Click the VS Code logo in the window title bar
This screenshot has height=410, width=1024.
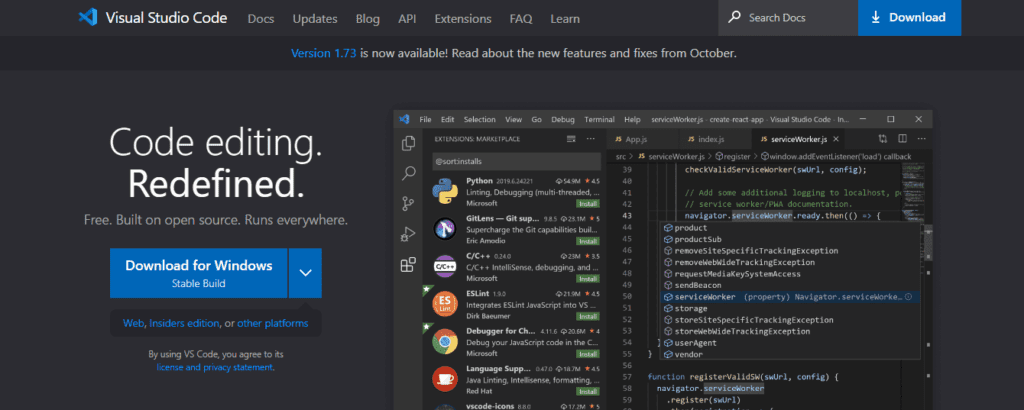coord(404,119)
